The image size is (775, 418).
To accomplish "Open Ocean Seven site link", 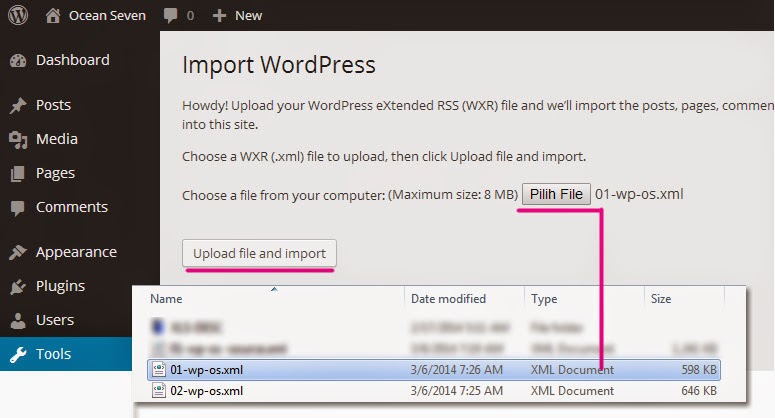I will pos(107,16).
